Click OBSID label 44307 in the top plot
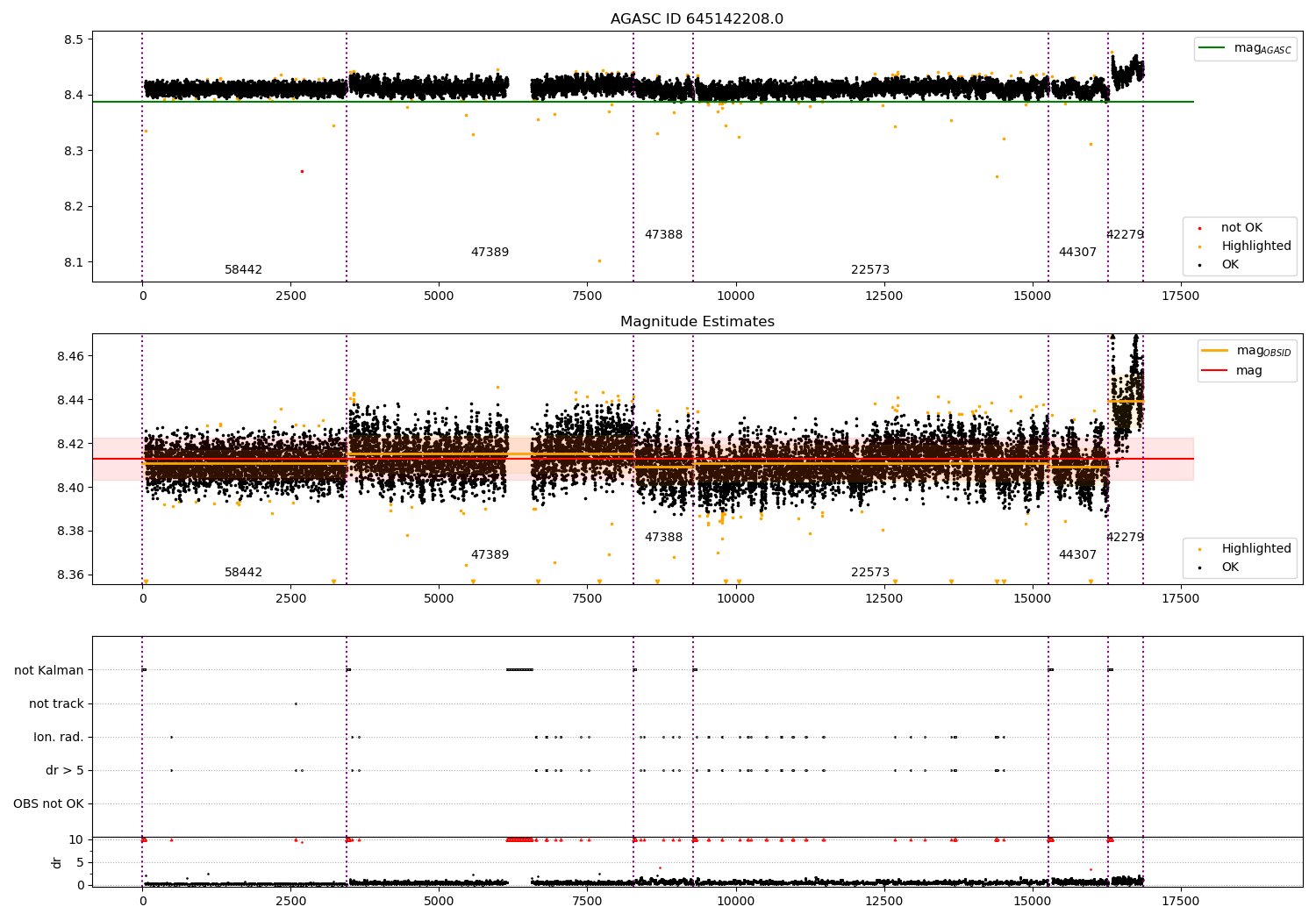The width and height of the screenshot is (1316, 921). pyautogui.click(x=1077, y=253)
